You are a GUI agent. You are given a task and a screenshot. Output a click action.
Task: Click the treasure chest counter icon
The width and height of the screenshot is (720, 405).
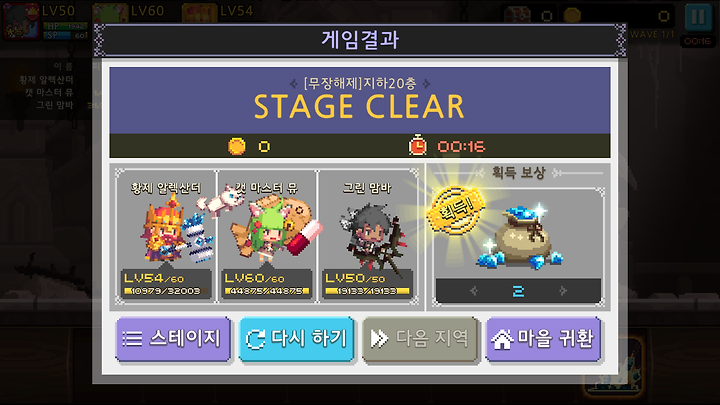pyautogui.click(x=518, y=15)
